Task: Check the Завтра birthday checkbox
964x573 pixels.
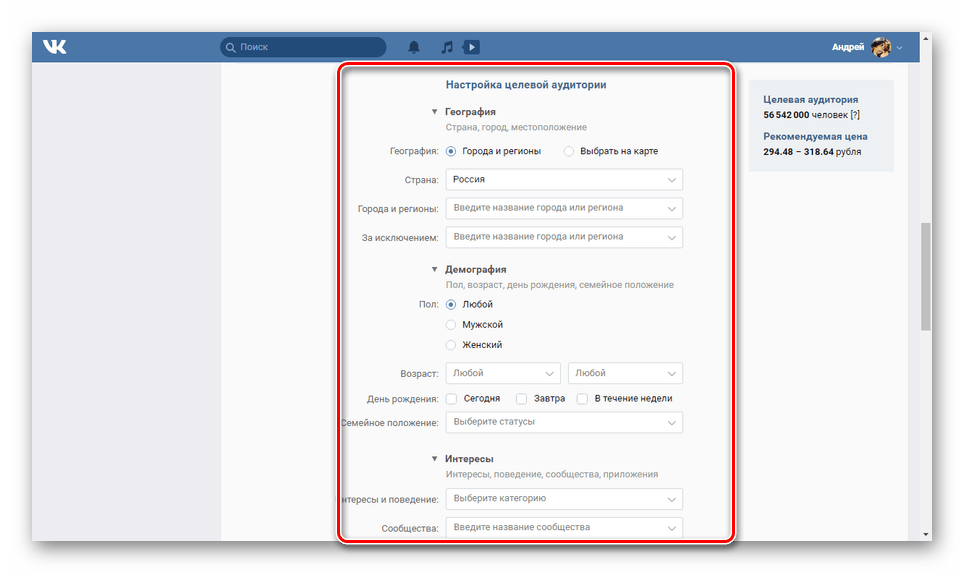Action: pyautogui.click(x=521, y=398)
